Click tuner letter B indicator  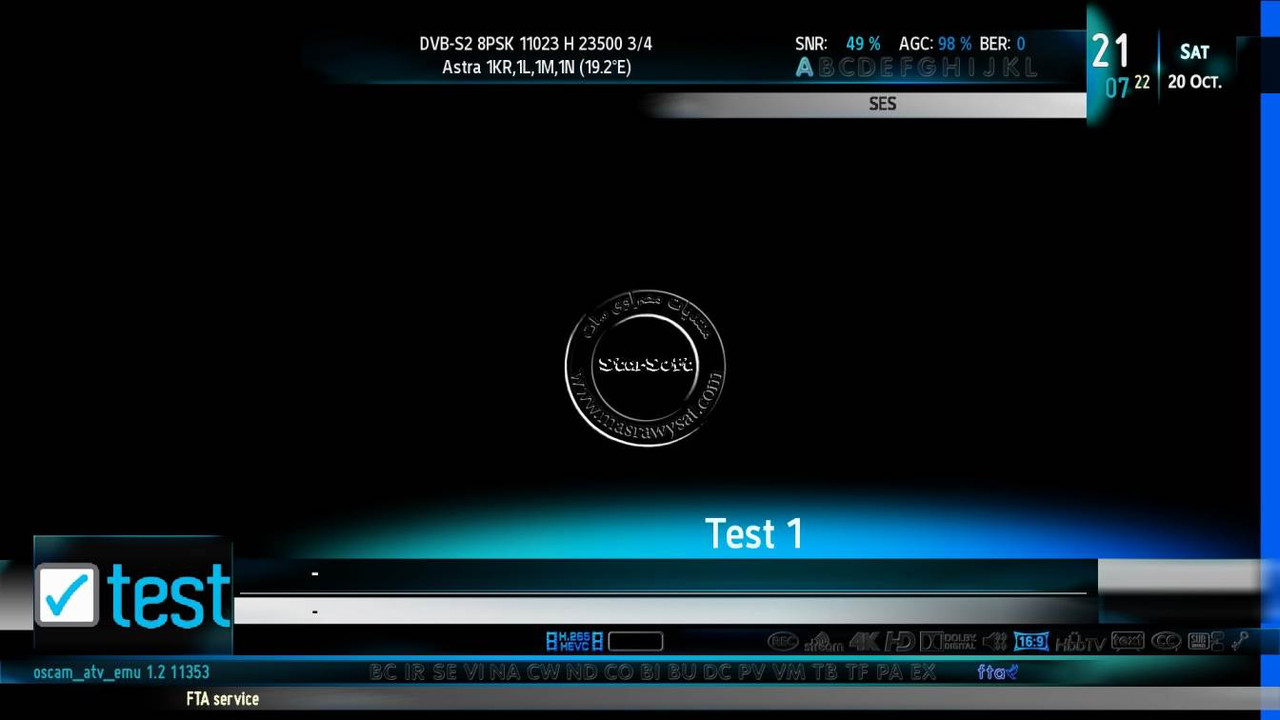826,68
